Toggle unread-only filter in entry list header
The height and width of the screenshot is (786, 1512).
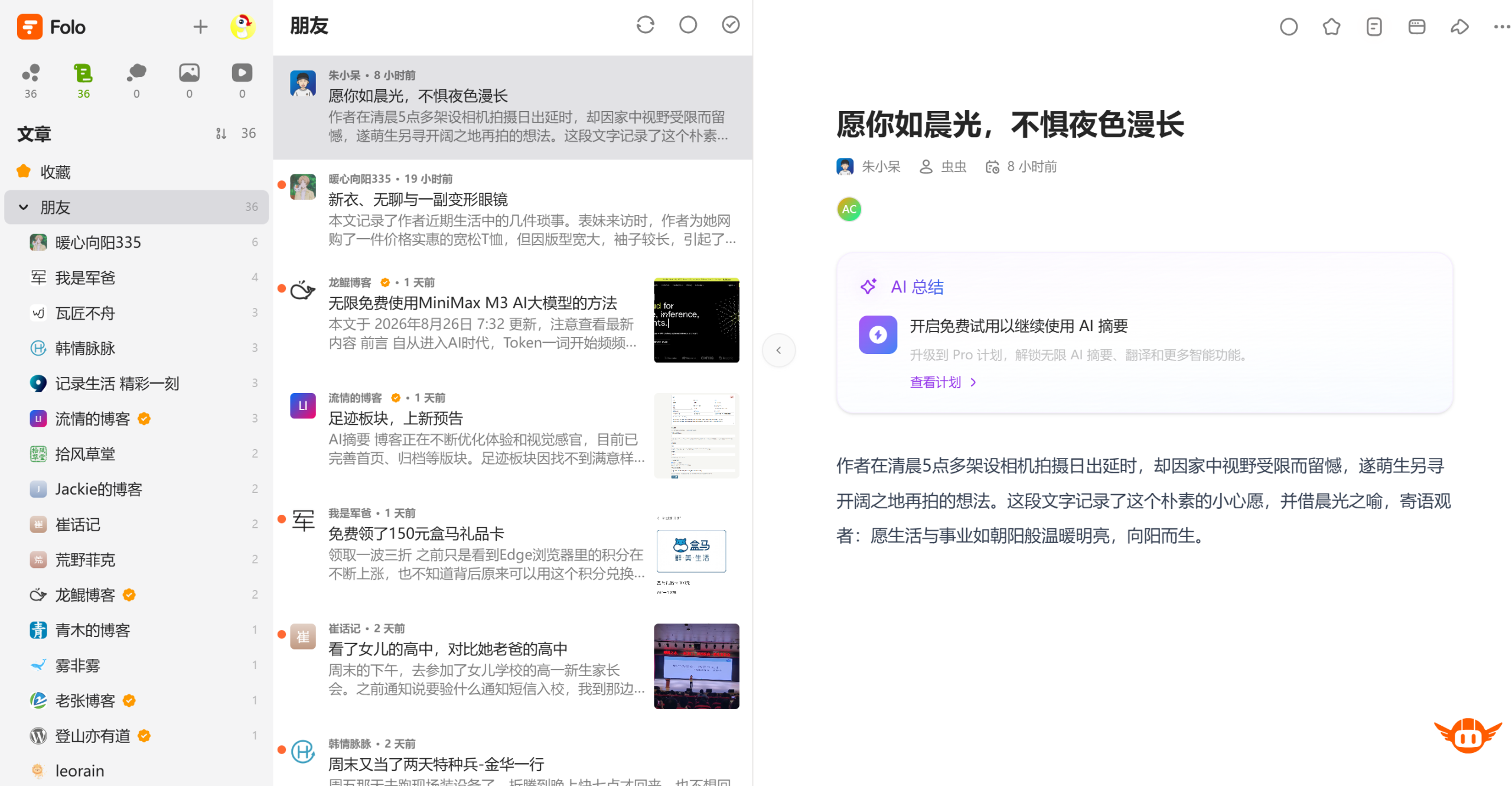(687, 25)
